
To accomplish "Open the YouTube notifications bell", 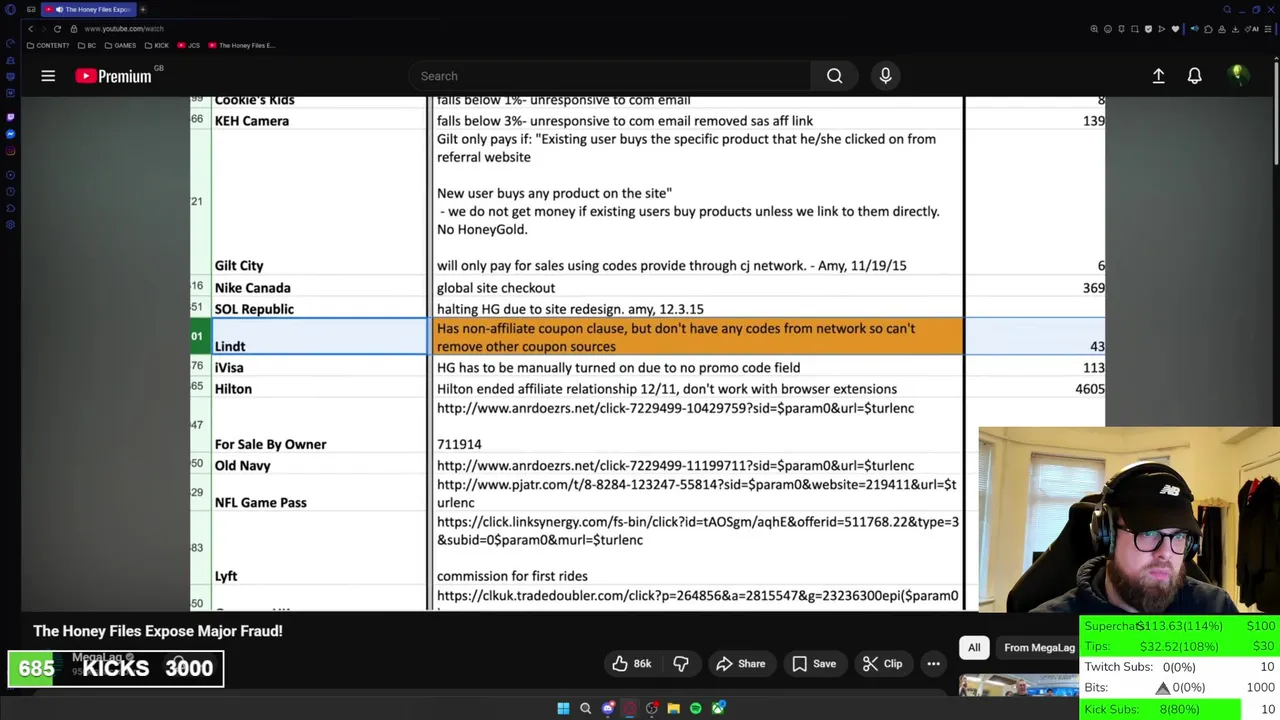I will point(1194,76).
